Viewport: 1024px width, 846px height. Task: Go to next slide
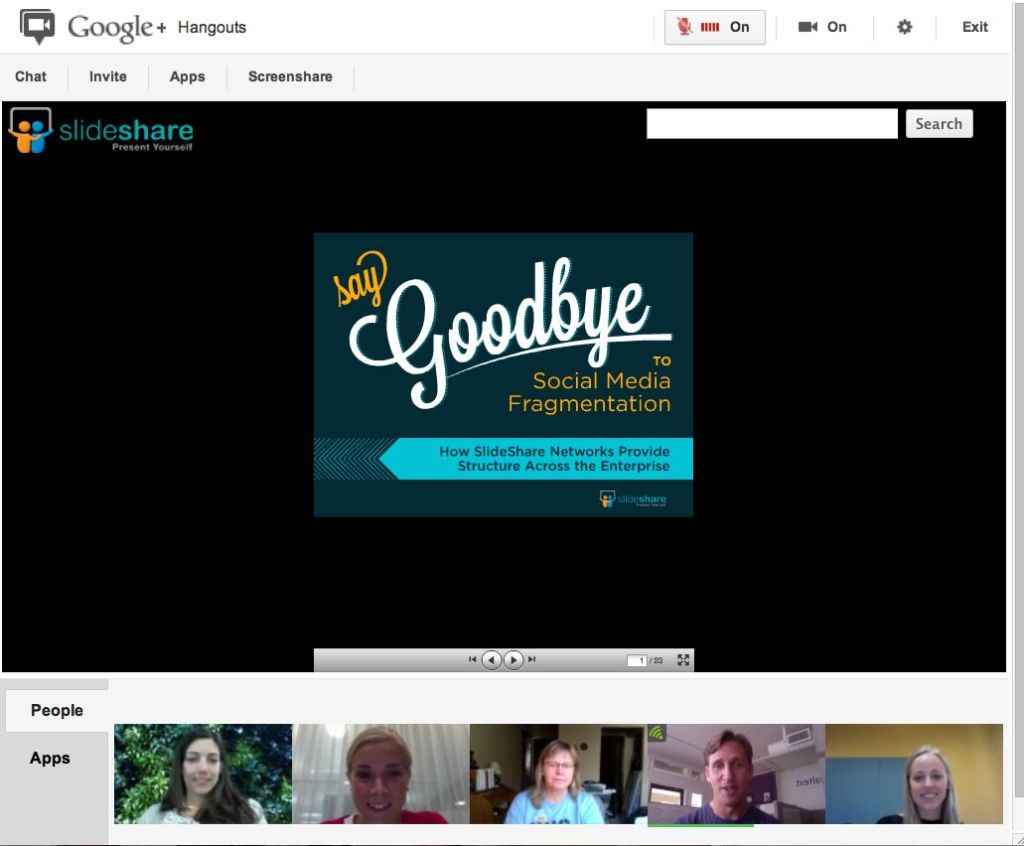[x=514, y=660]
